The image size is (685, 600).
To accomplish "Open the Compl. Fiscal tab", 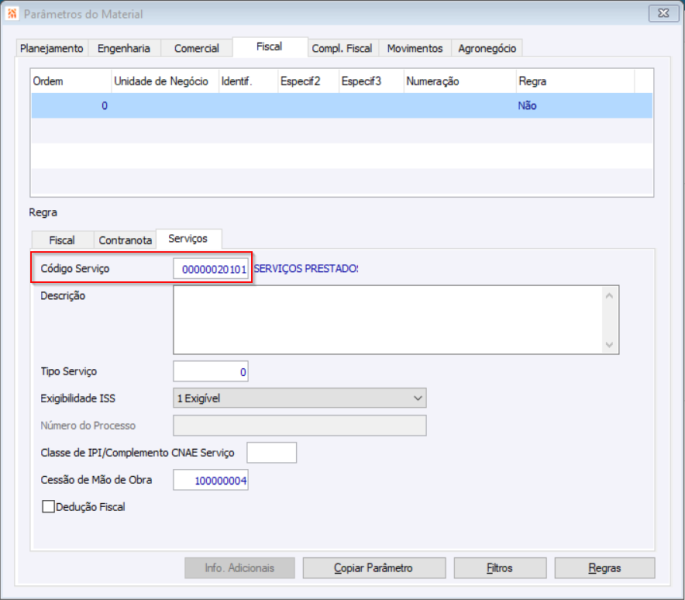I will 342,48.
